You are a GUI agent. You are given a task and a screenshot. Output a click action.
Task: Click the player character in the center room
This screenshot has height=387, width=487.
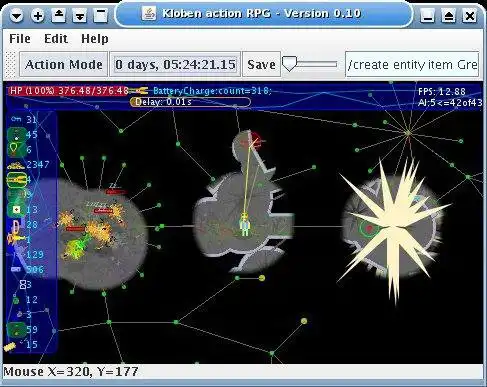pos(245,224)
